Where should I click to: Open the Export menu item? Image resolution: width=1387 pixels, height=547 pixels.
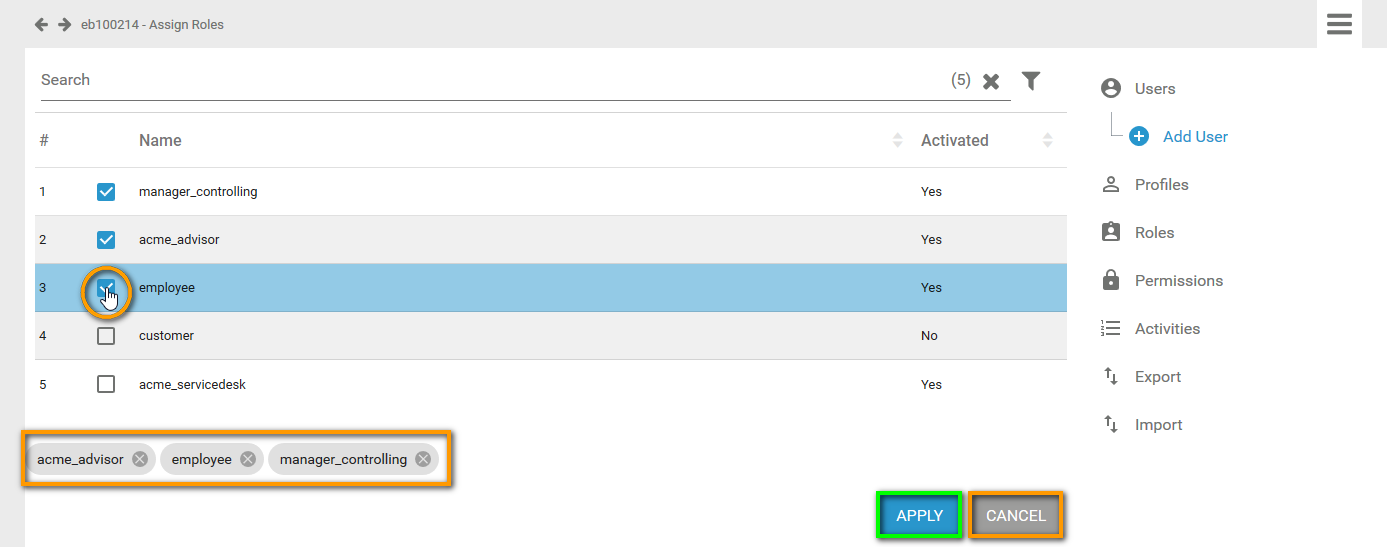(x=1157, y=377)
